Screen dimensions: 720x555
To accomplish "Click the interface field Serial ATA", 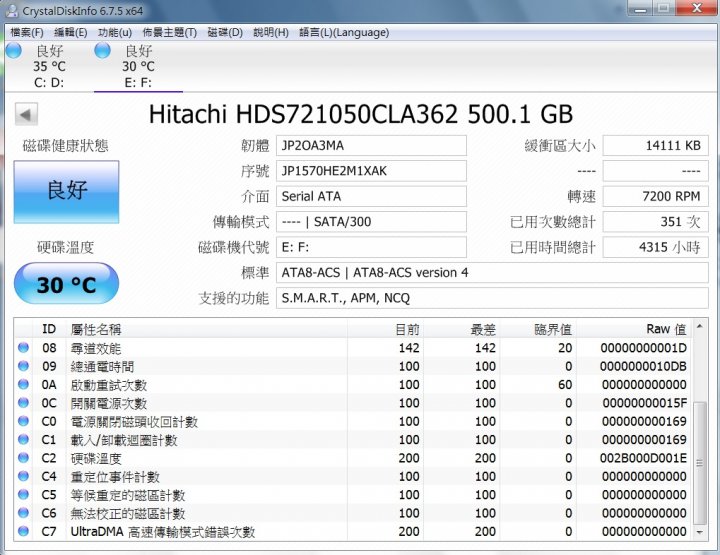I will click(x=371, y=196).
